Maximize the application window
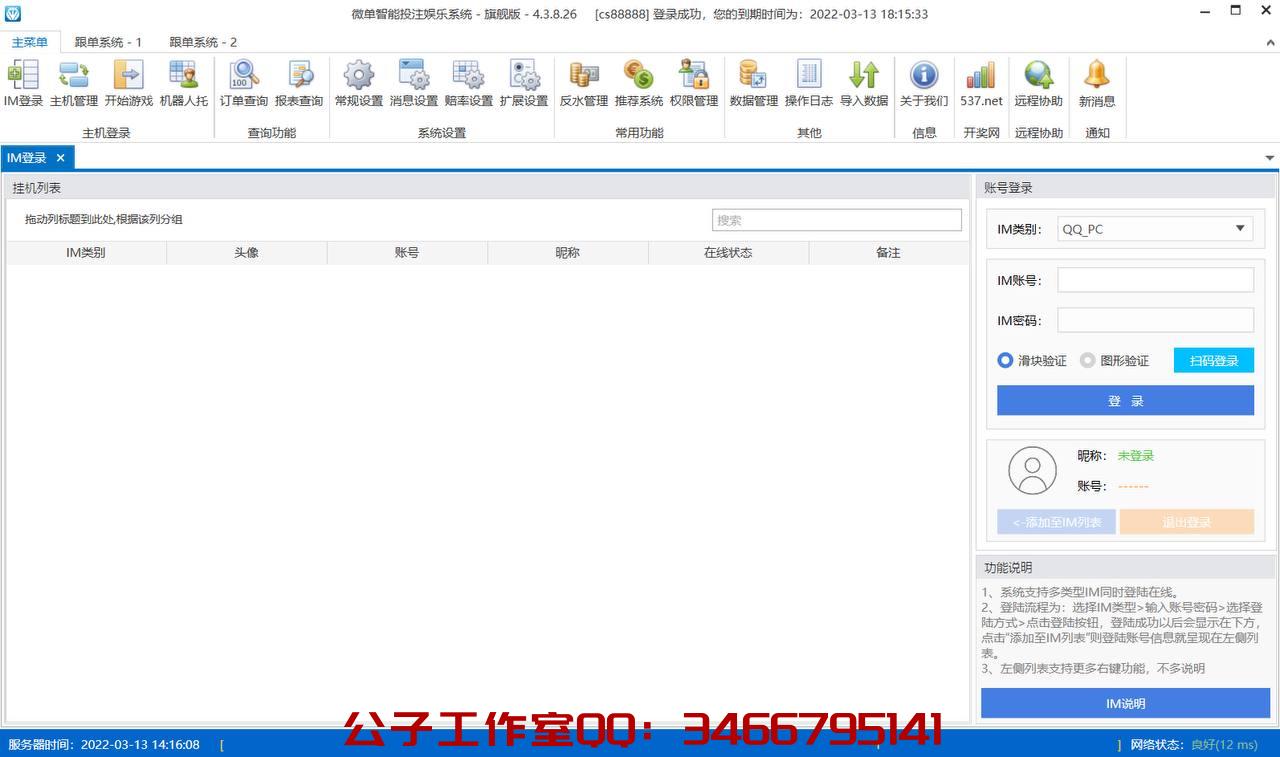This screenshot has width=1280, height=757. pos(1235,11)
